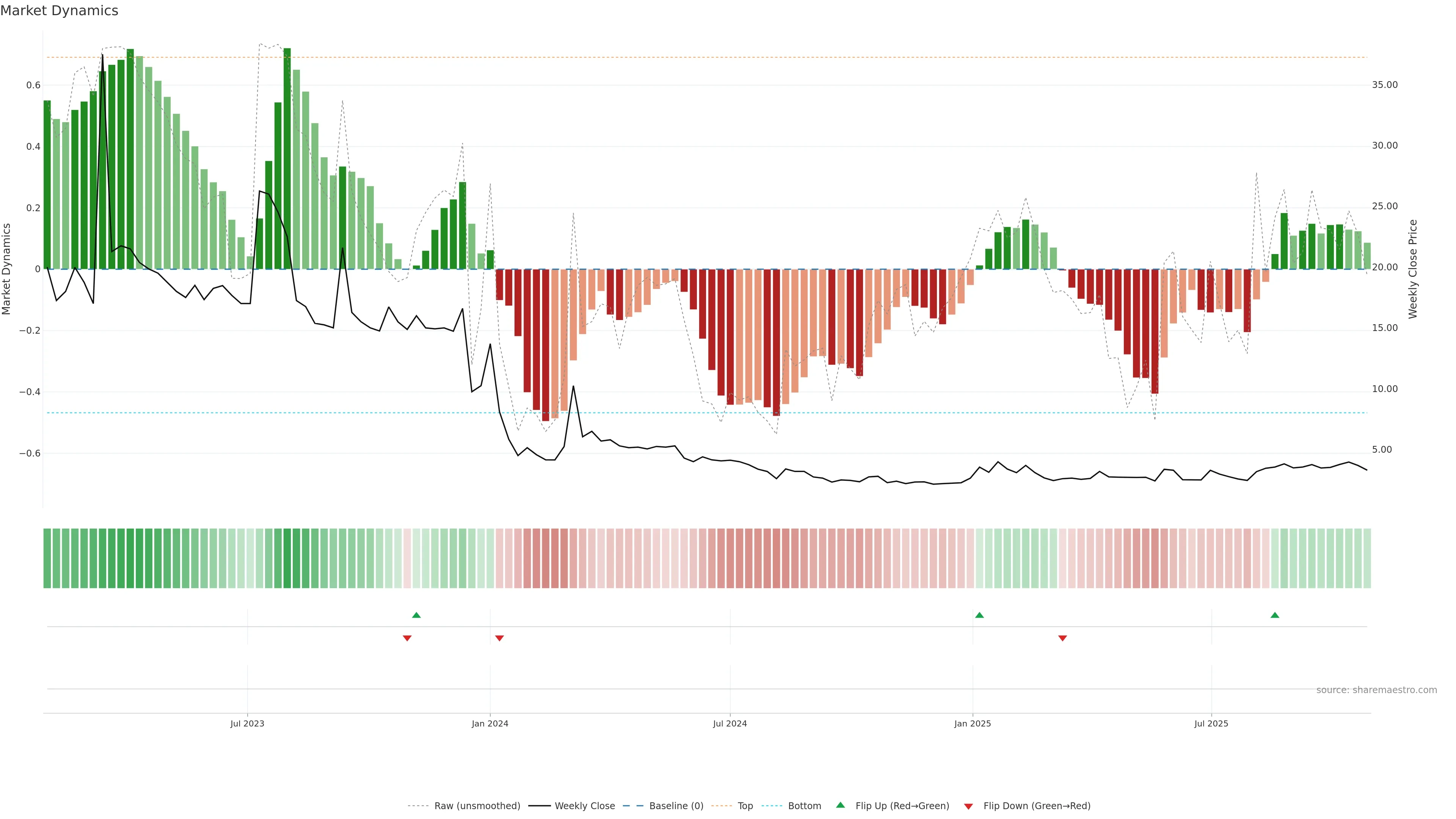Click the red flip-down marker in spring 2025
Viewport: 1456px width, 819px height.
click(1062, 638)
